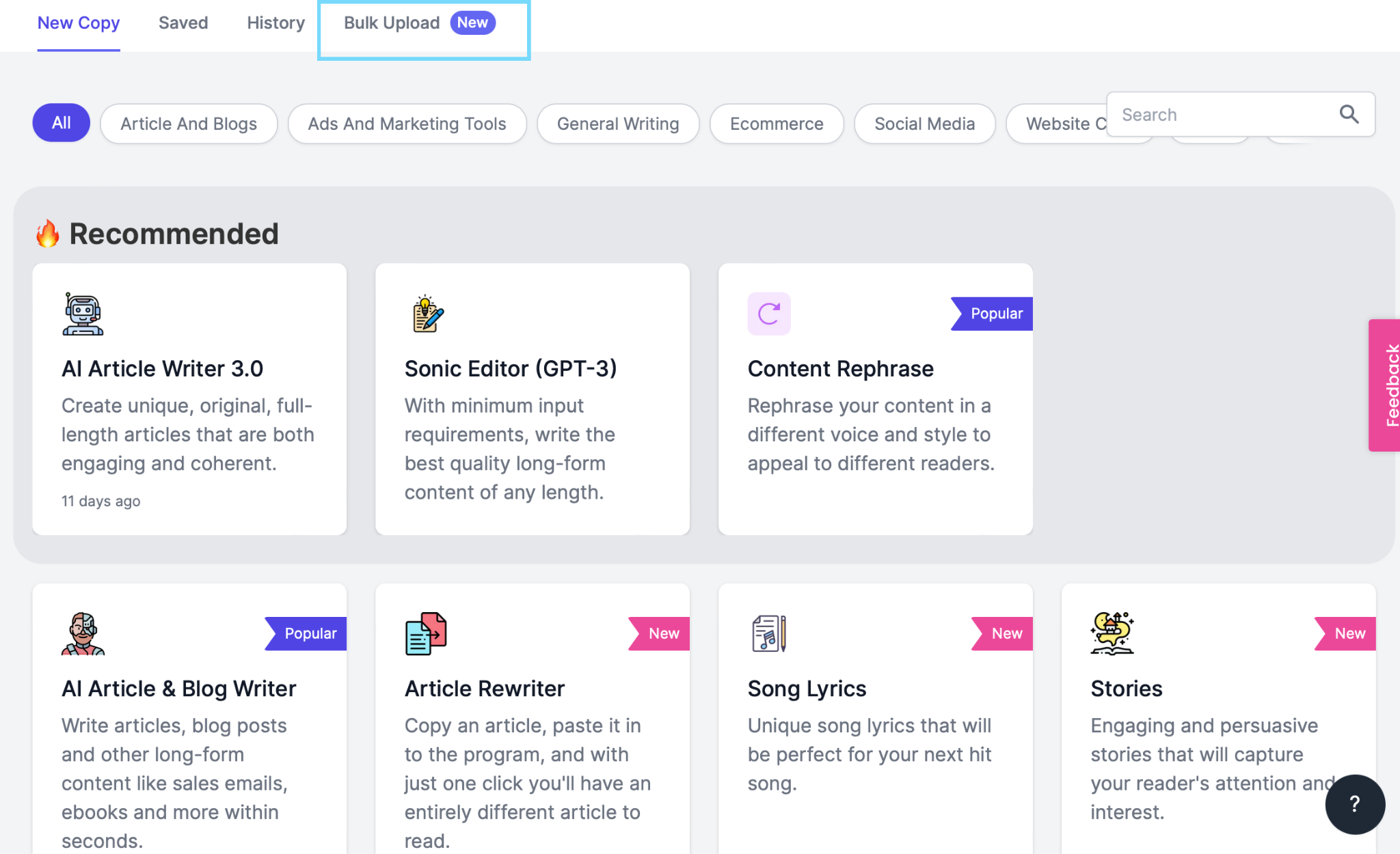Switch to the Saved tab

coord(183,23)
